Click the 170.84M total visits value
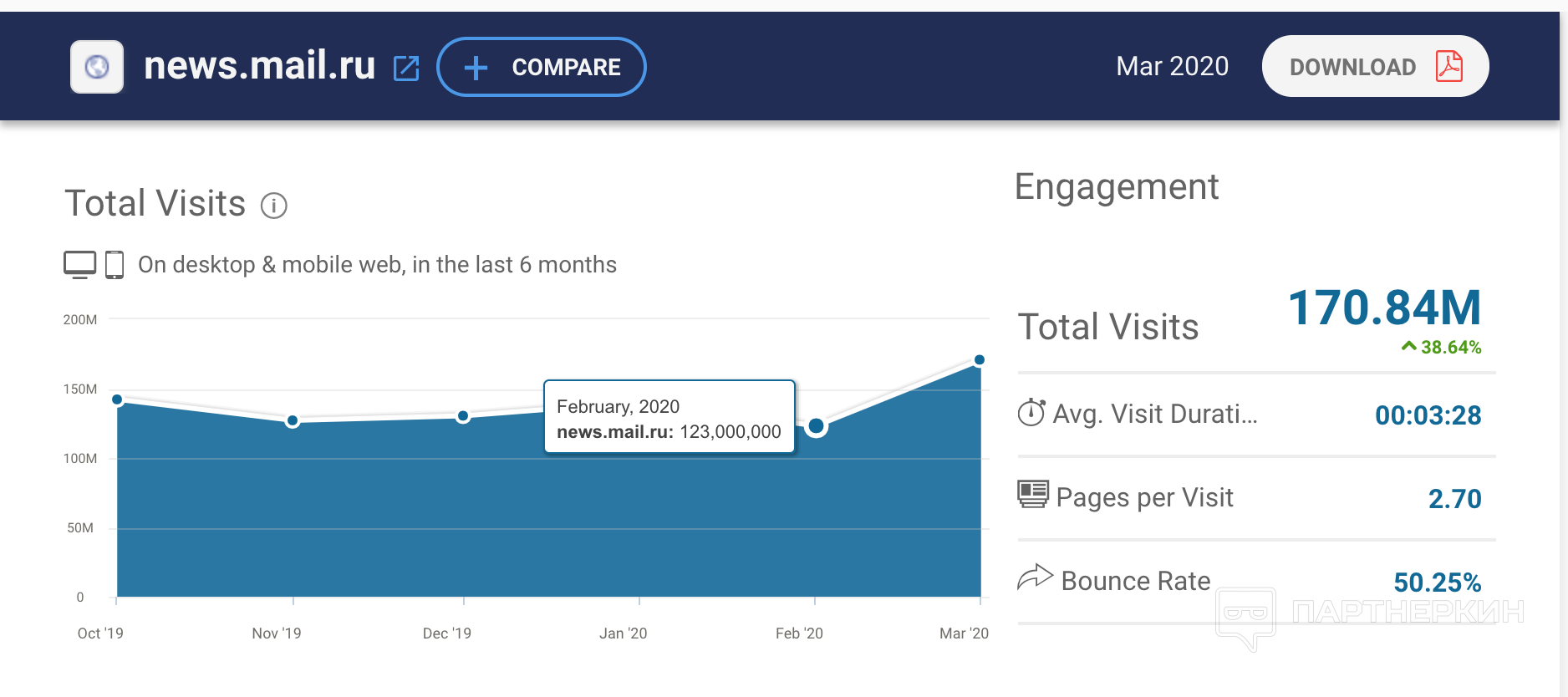 (1384, 308)
